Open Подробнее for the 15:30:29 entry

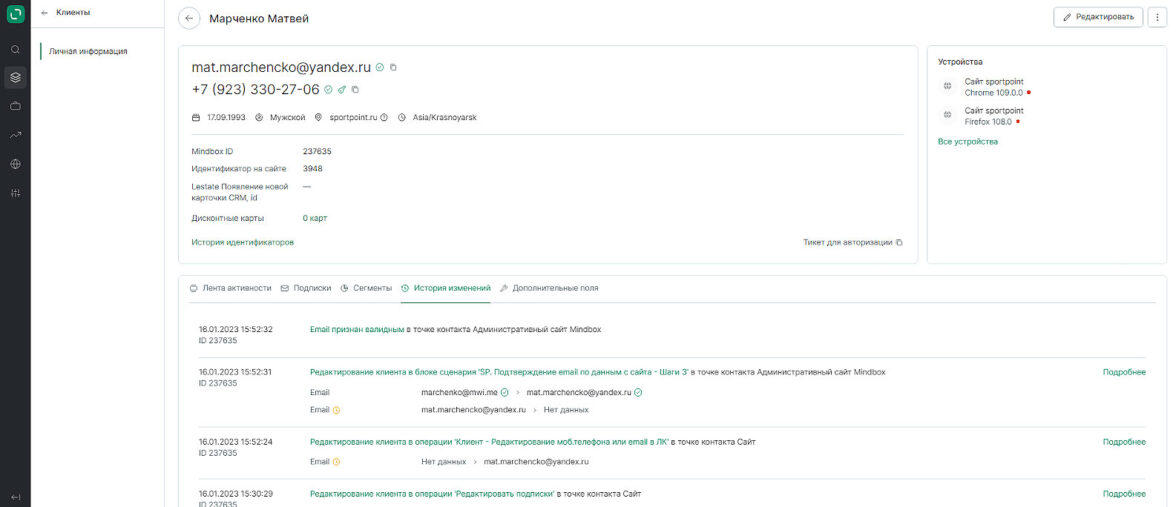pyautogui.click(x=1124, y=494)
